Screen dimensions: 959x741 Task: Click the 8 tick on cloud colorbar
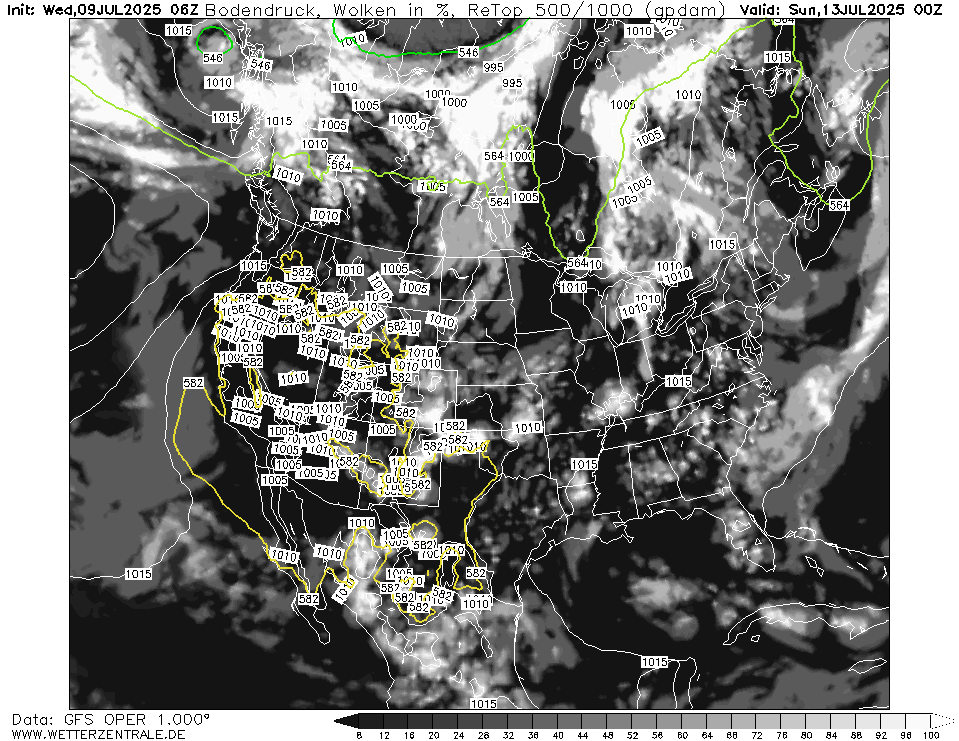tap(359, 735)
